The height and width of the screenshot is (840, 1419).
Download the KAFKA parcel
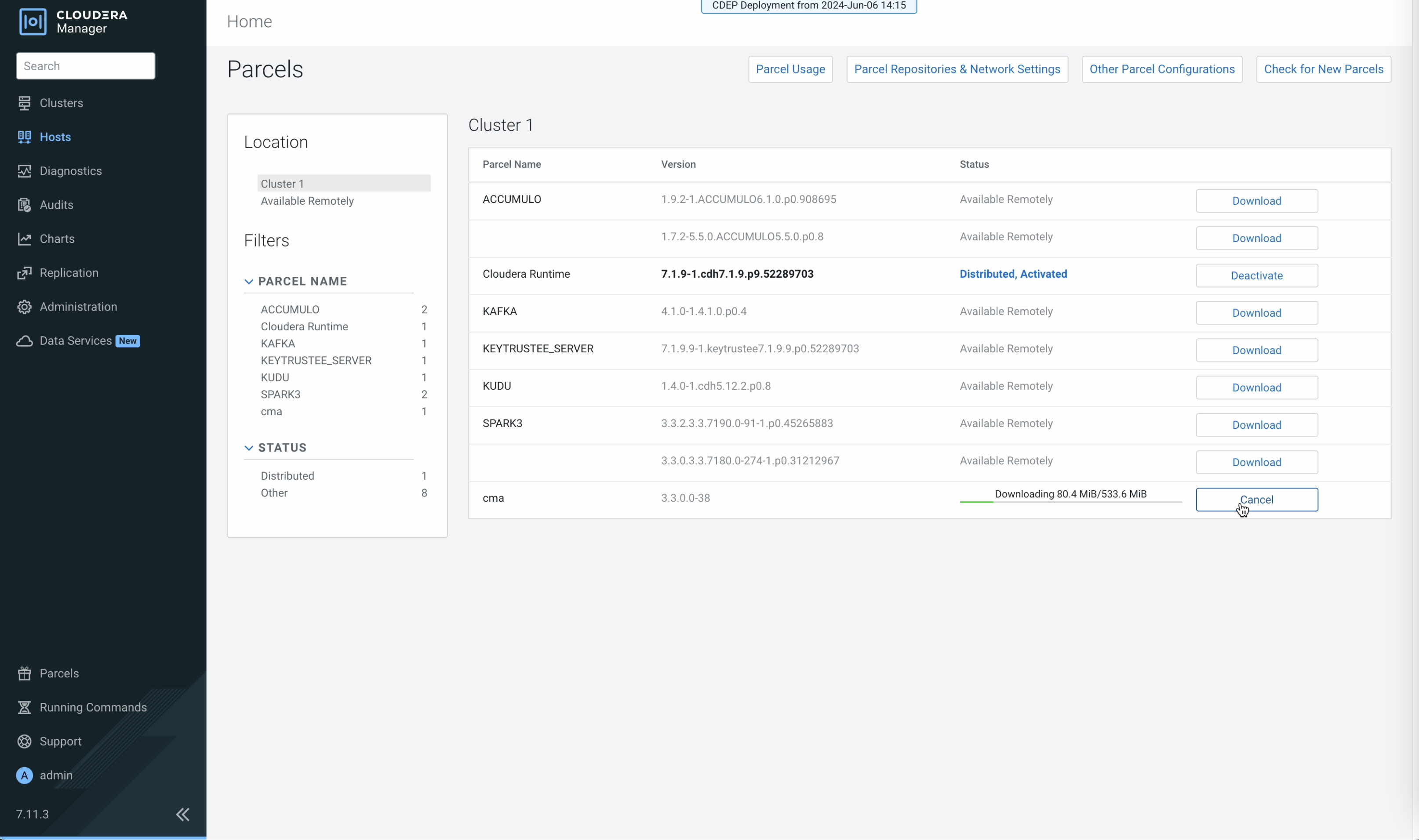1256,312
